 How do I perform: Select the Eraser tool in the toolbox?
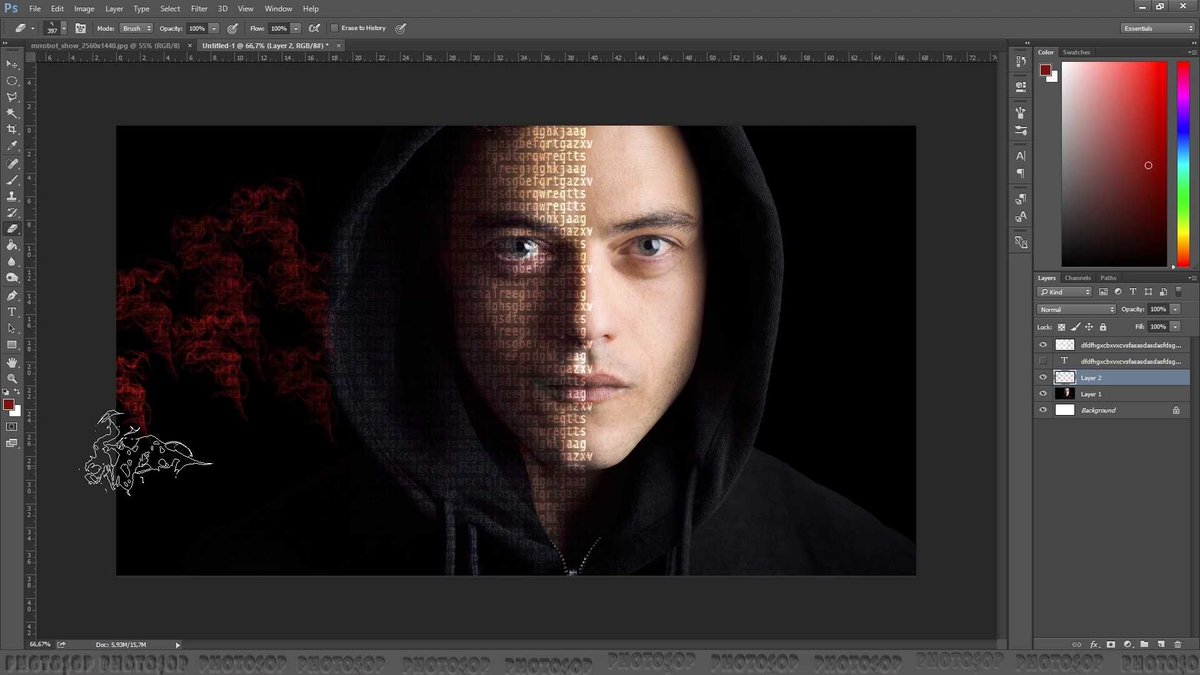pos(12,228)
